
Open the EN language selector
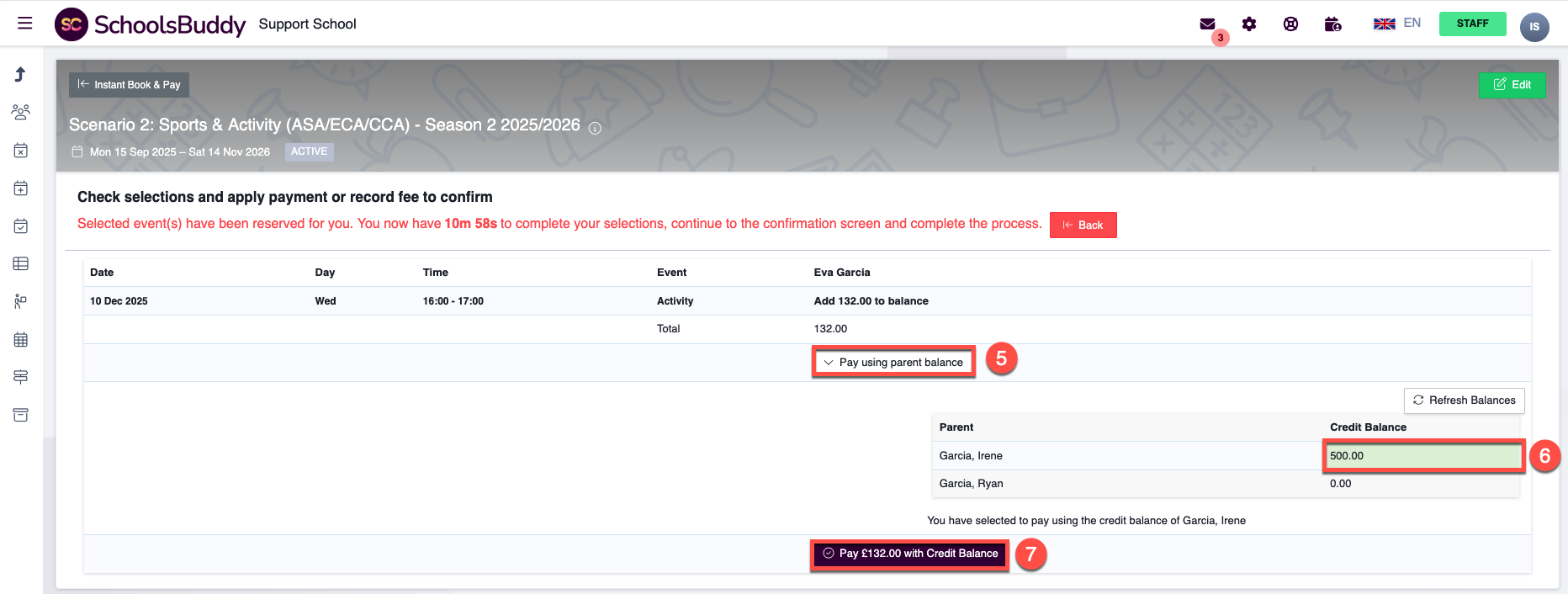(x=1397, y=24)
